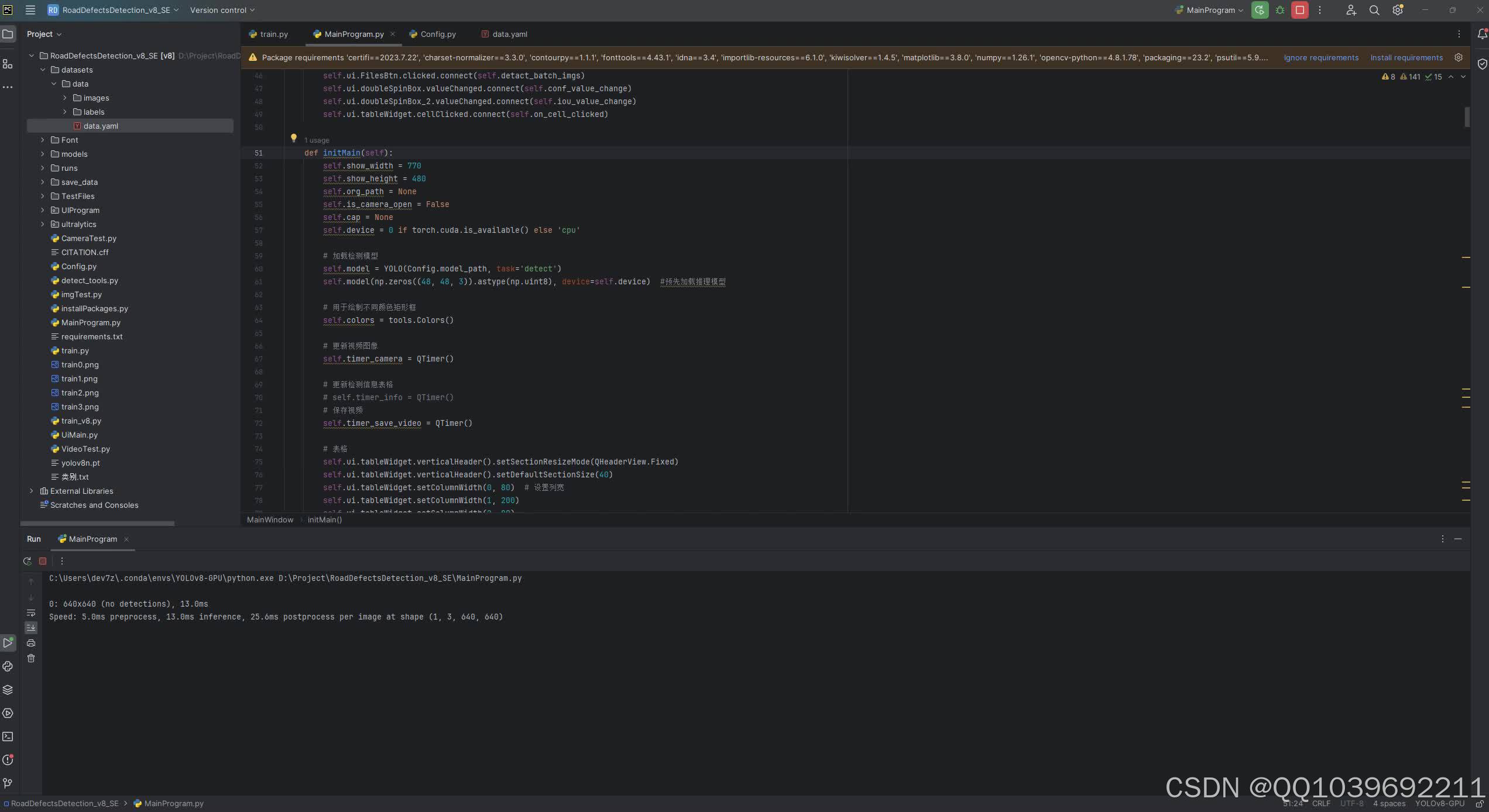Viewport: 1489px width, 812px height.
Task: Open the Git tool window icon
Action: [8, 783]
